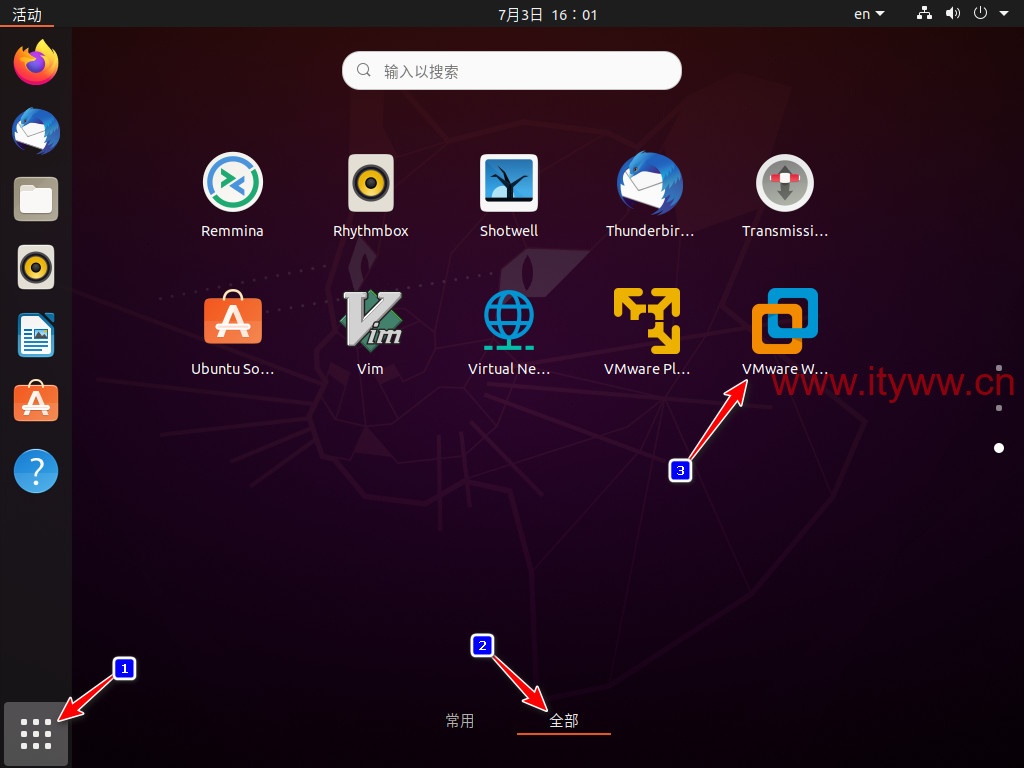Select the third active page dot
This screenshot has height=768, width=1024.
[999, 448]
